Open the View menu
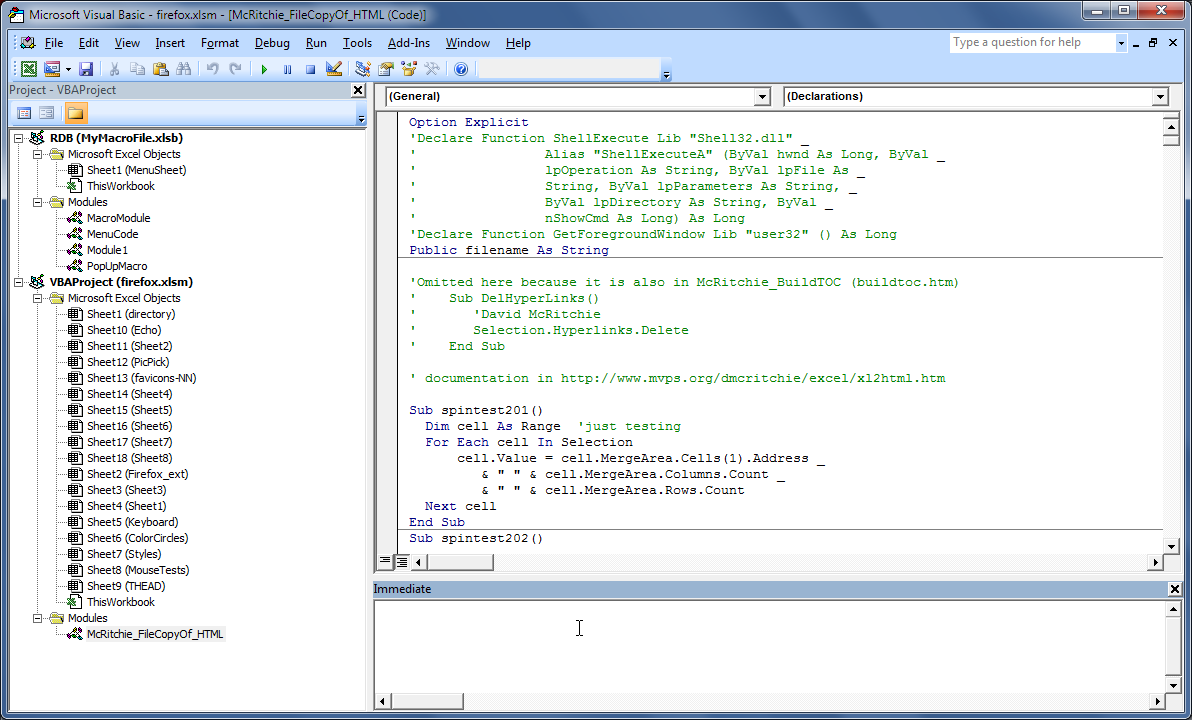The image size is (1192, 720). pos(127,43)
